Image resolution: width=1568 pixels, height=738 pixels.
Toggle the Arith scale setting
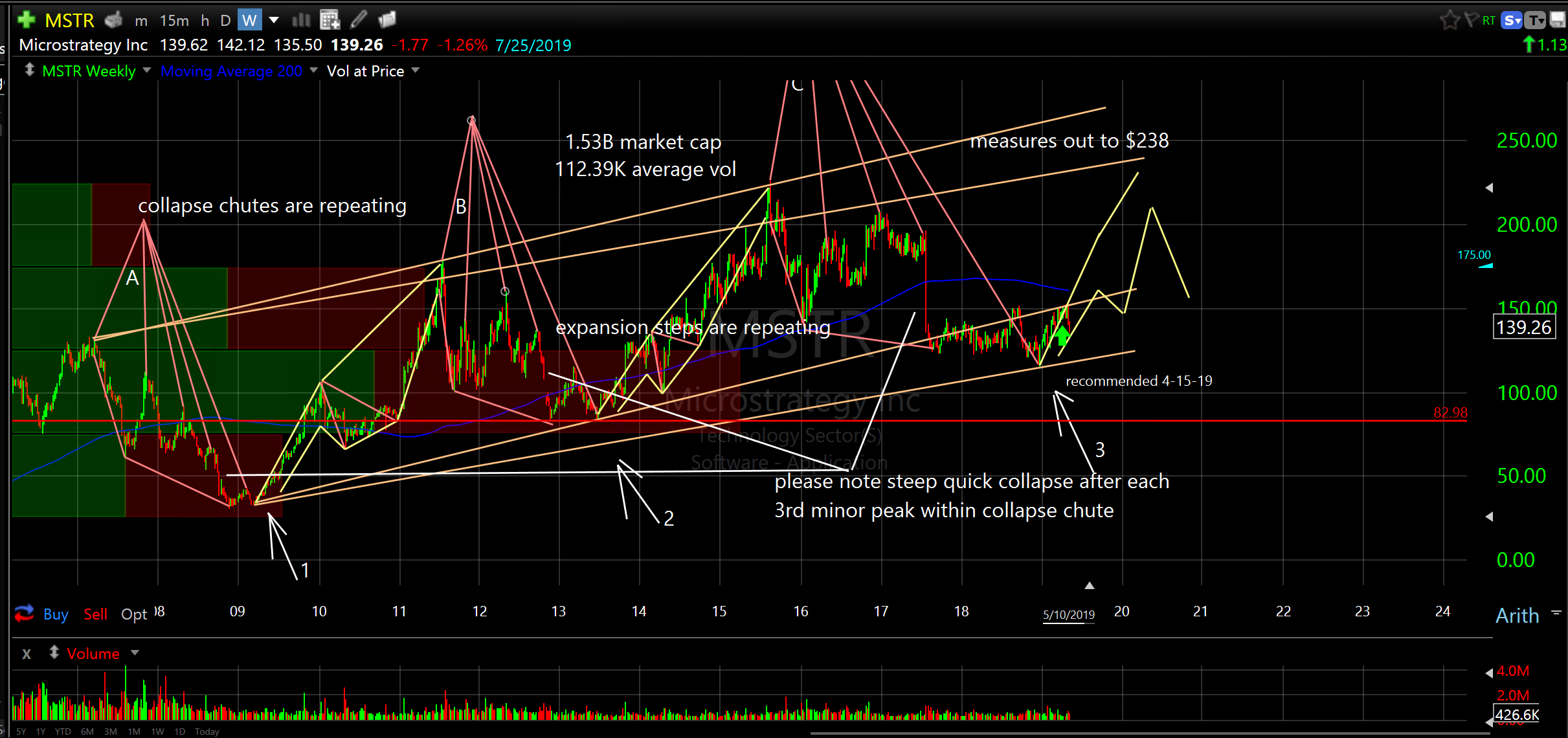click(1517, 615)
